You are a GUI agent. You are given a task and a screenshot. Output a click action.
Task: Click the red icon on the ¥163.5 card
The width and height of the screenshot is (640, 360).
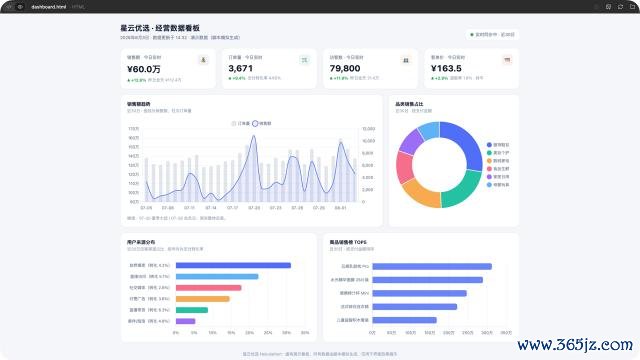507,60
